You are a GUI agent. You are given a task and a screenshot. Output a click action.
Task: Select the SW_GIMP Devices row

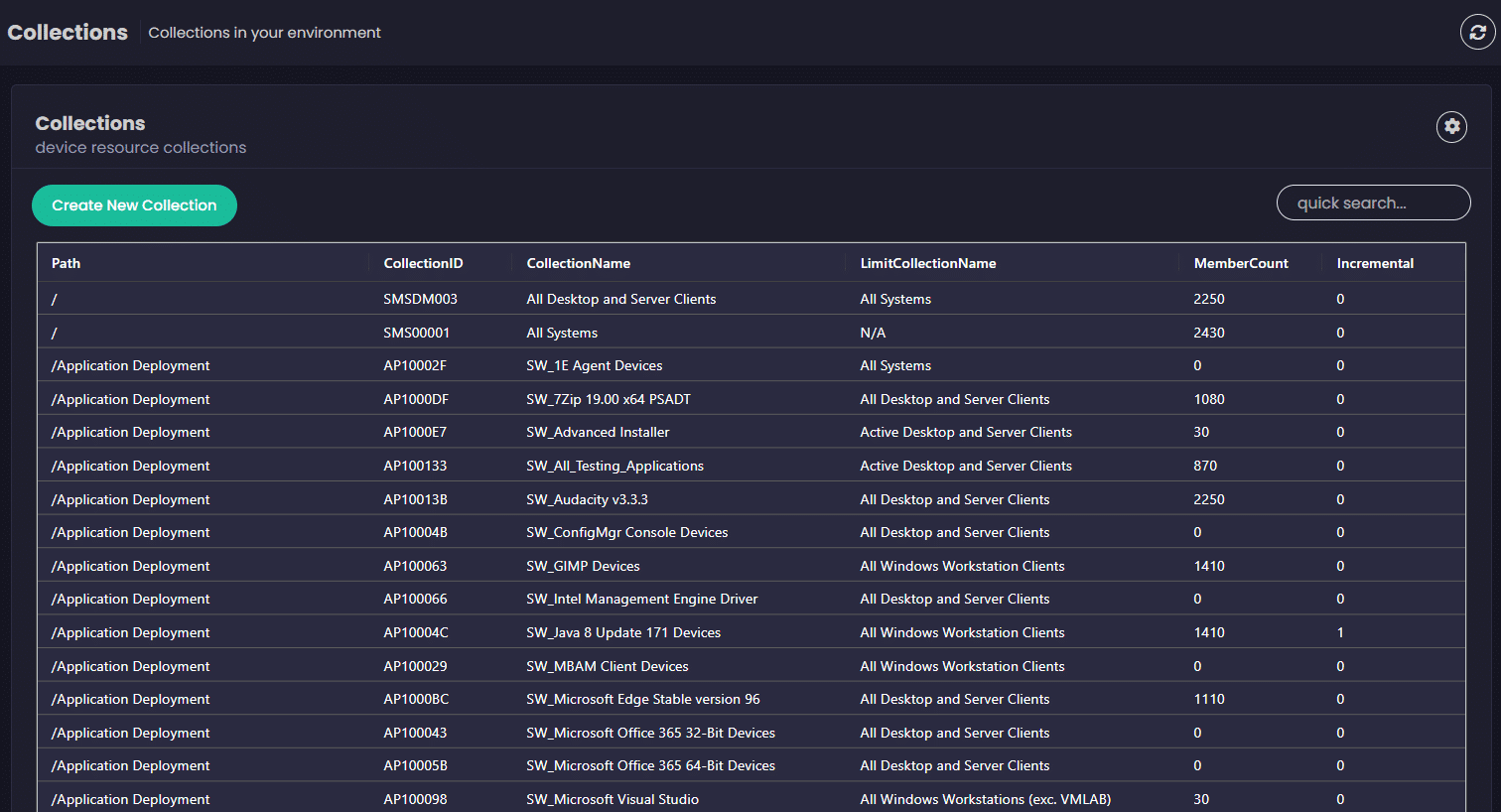(583, 566)
